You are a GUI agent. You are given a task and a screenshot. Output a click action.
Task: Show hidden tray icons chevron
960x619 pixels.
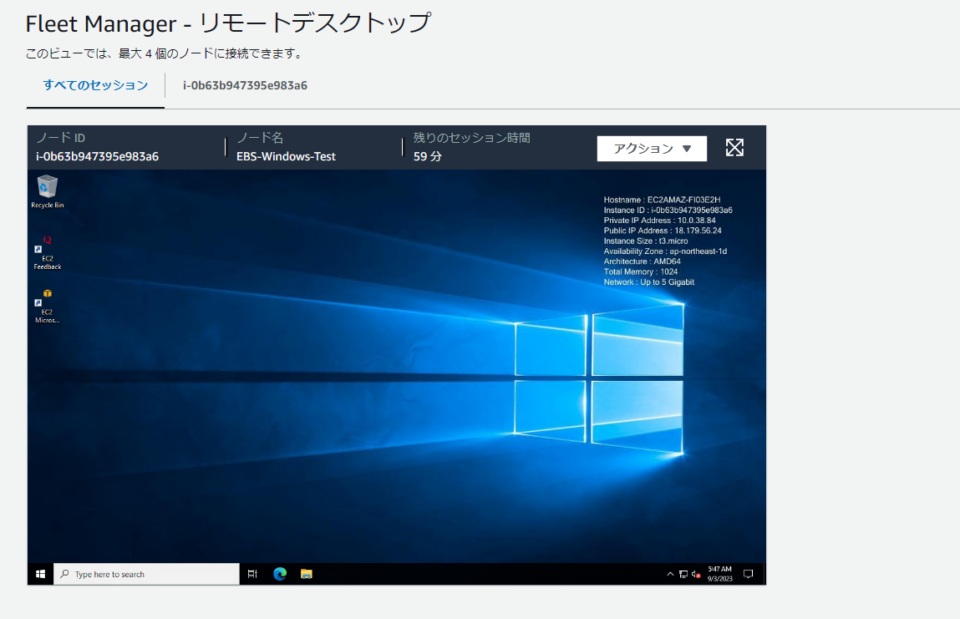670,574
